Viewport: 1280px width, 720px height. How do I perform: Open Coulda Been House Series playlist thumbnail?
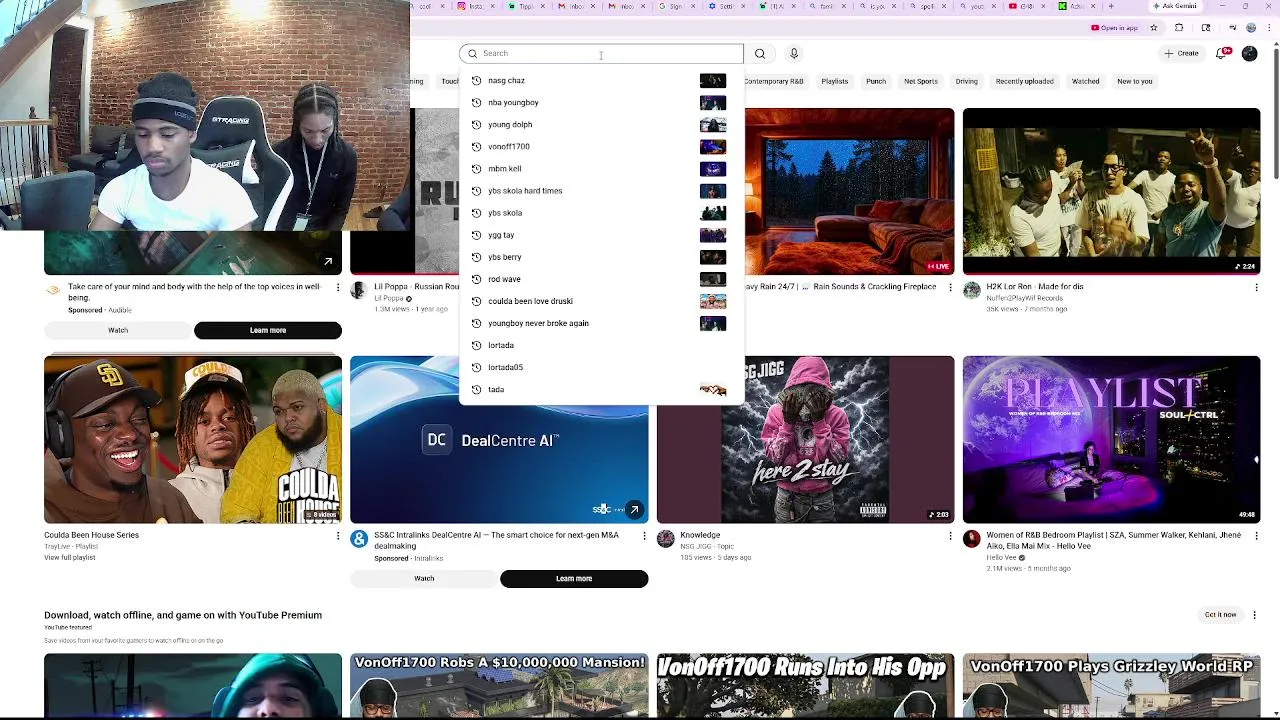click(193, 439)
